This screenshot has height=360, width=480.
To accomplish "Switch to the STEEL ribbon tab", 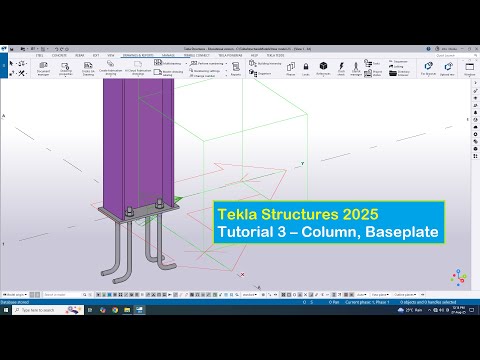I will 39,55.
